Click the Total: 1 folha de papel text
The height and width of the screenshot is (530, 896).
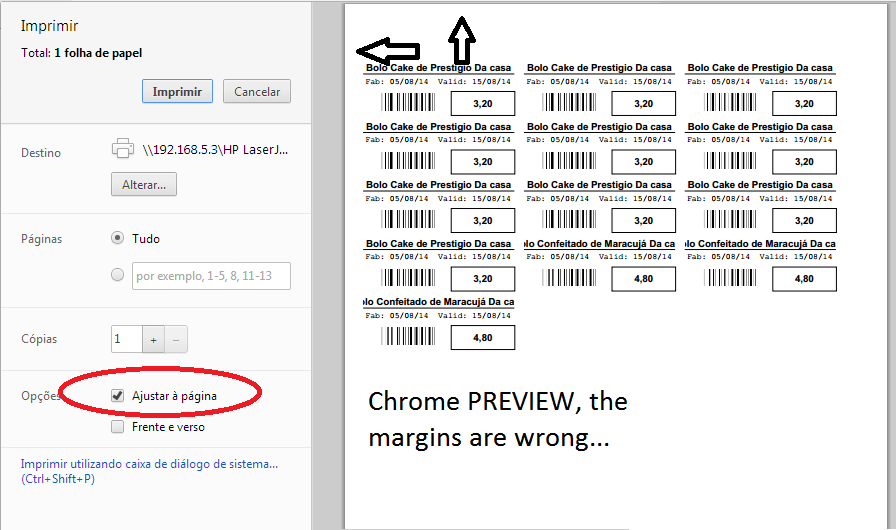tap(82, 53)
